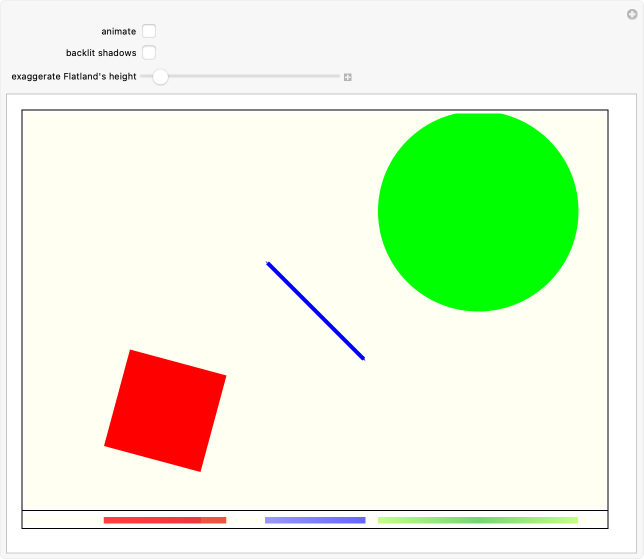This screenshot has height=560, width=644.
Task: Click the darker right segment of red shadow
Action: point(214,520)
